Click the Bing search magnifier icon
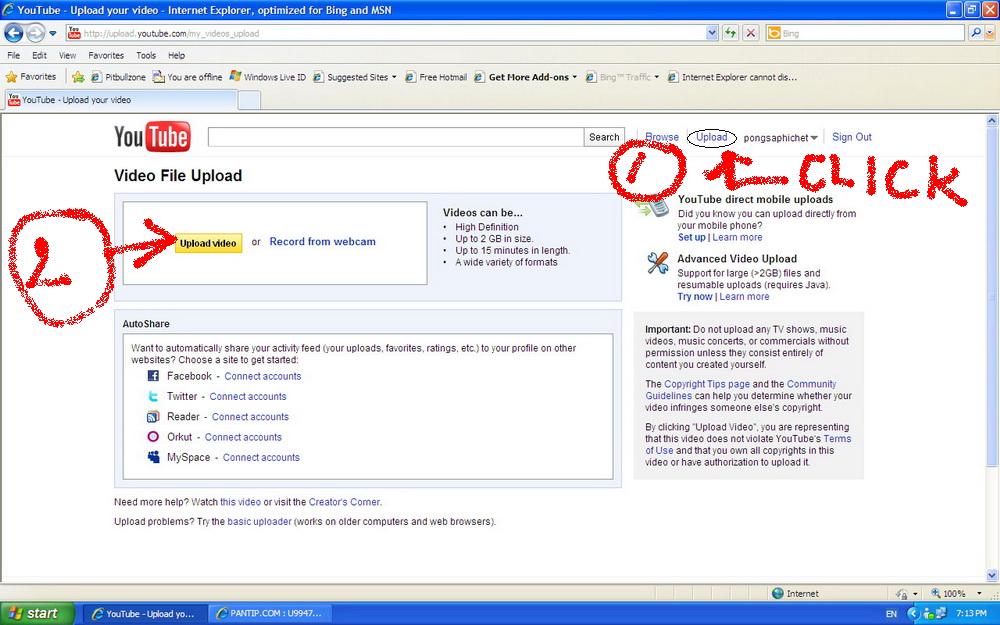The image size is (1000, 625). (x=974, y=33)
